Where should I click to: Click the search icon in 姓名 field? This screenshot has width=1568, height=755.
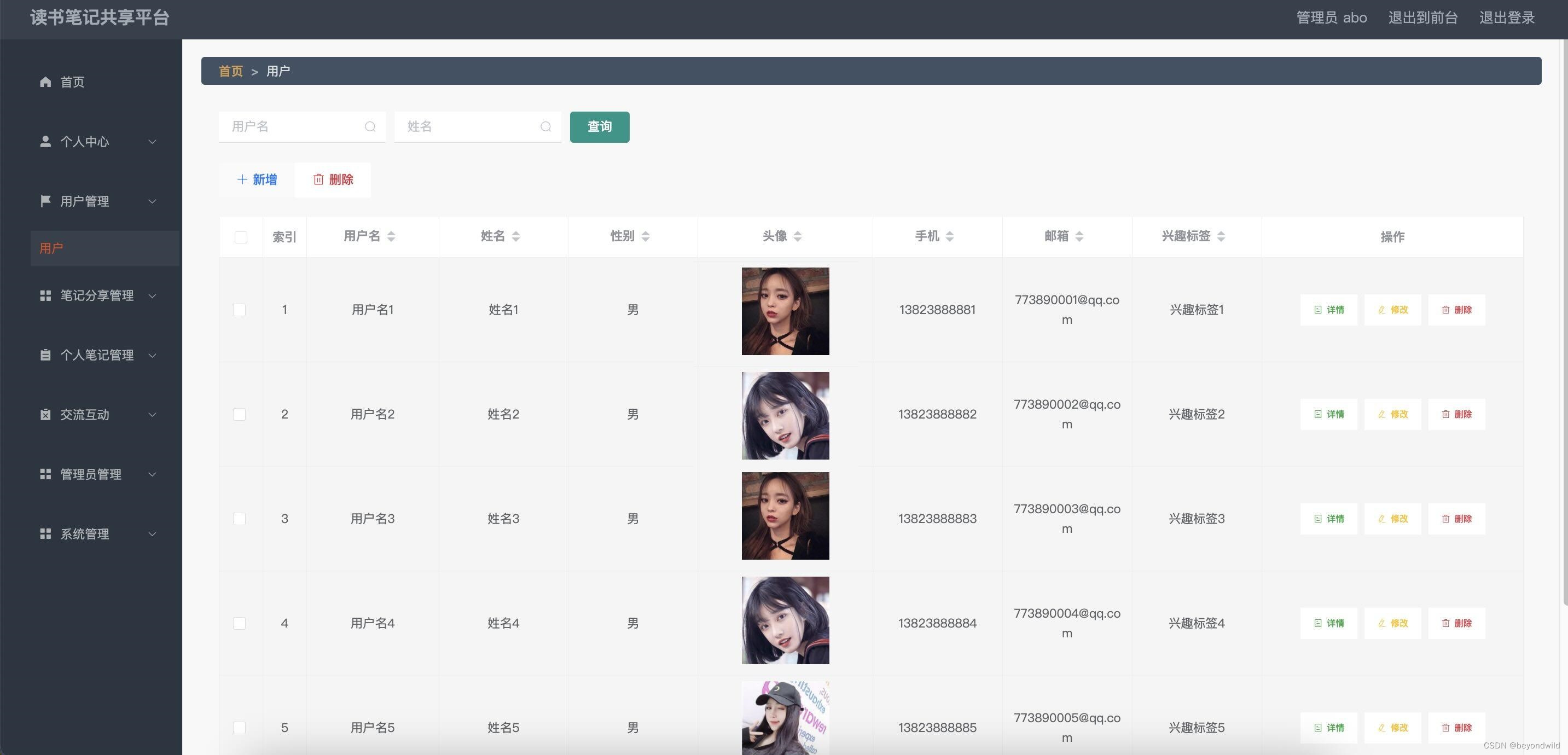click(545, 126)
